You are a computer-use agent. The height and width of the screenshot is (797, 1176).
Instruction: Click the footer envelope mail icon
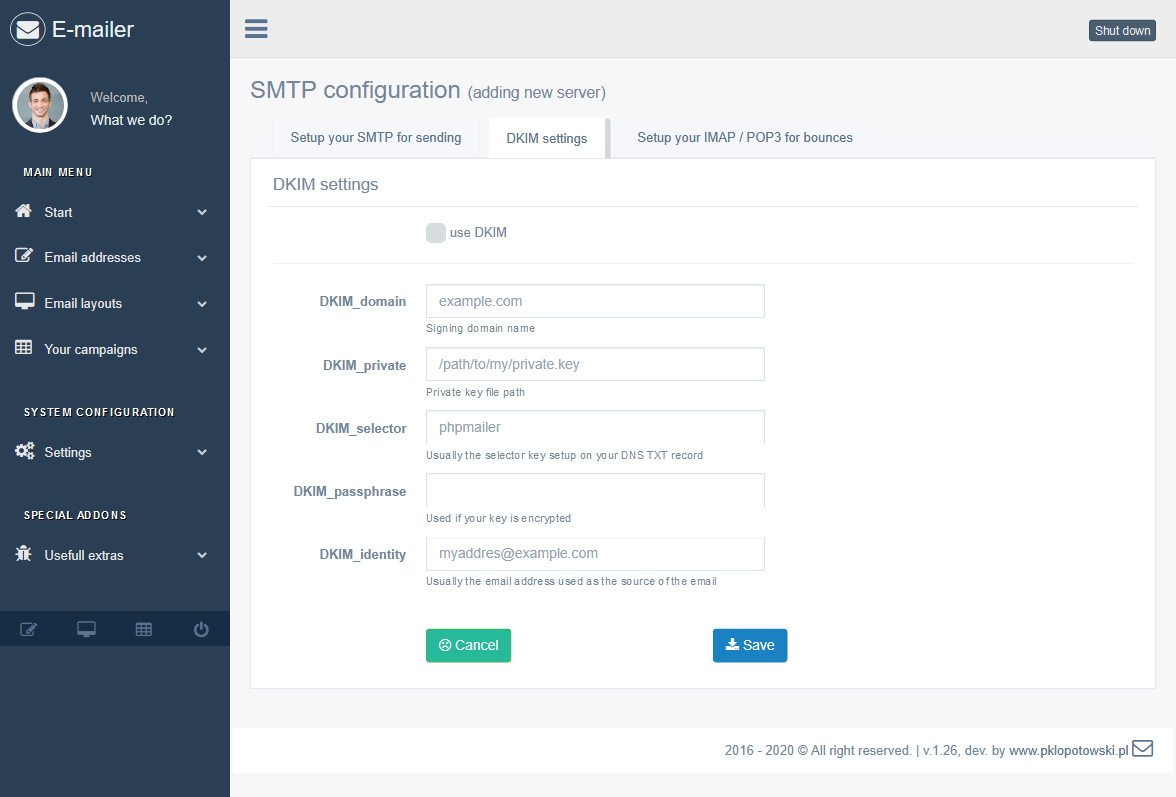point(1142,748)
